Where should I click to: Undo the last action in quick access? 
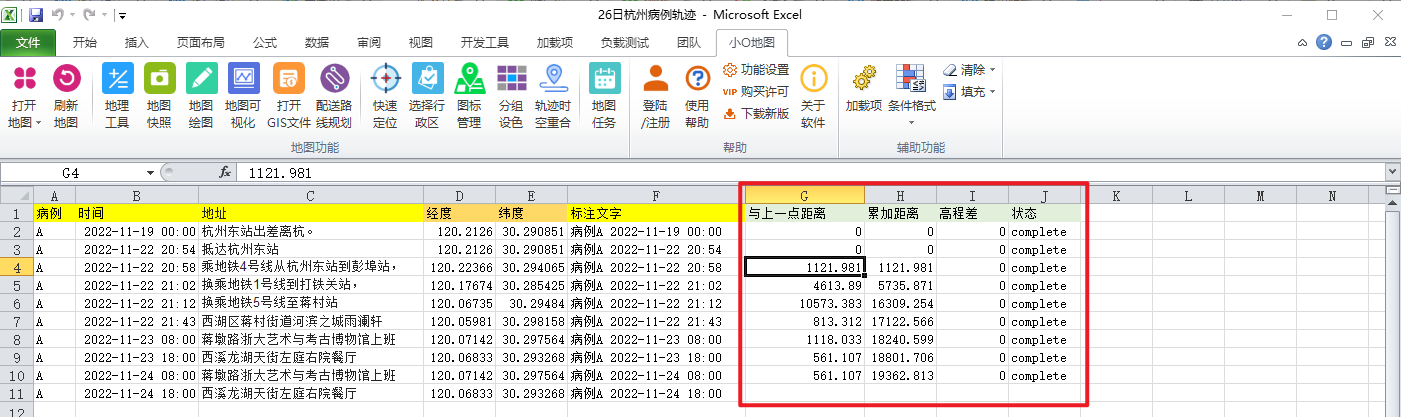pos(58,15)
